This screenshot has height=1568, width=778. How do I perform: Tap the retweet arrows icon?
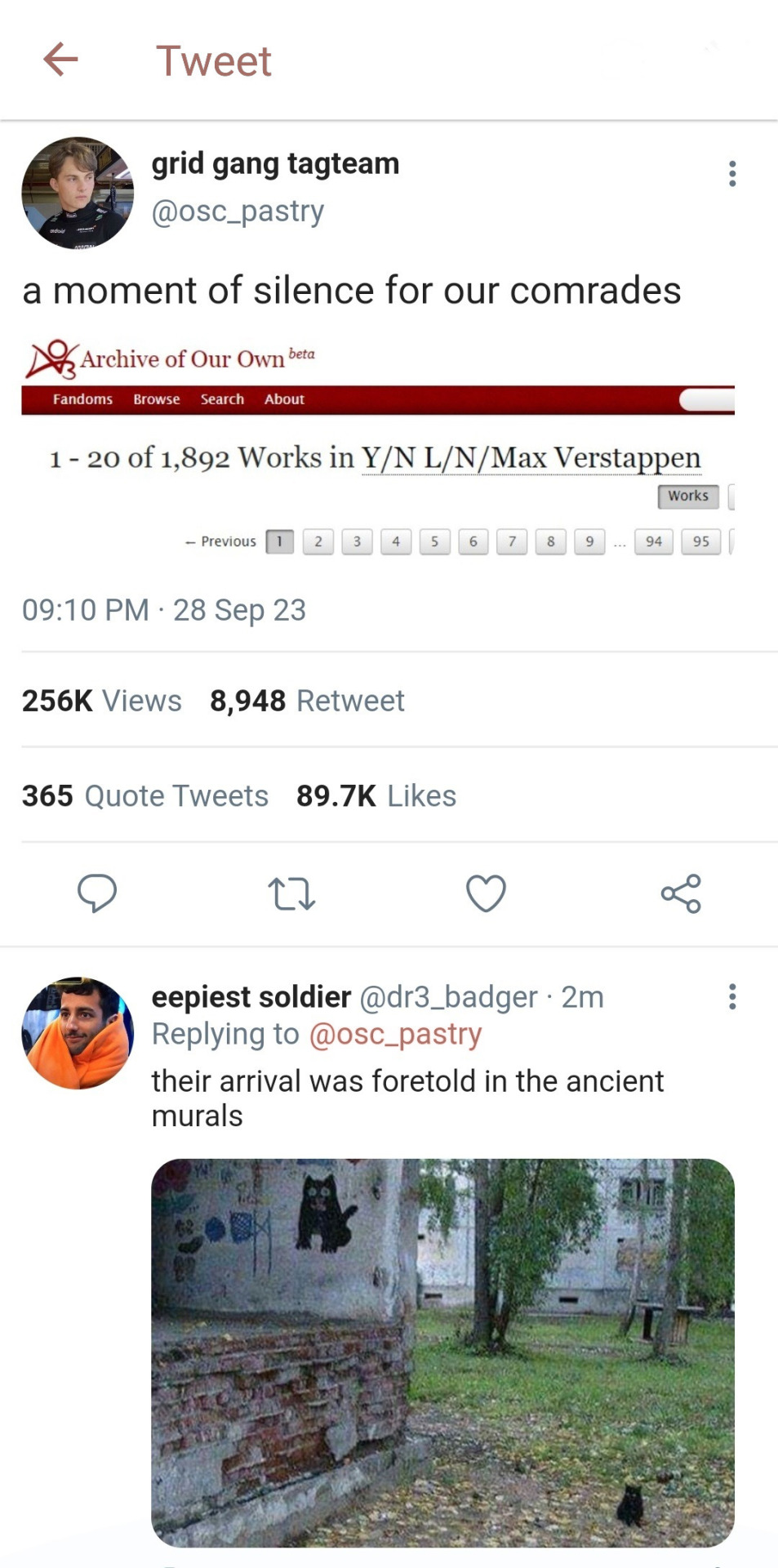coord(291,893)
